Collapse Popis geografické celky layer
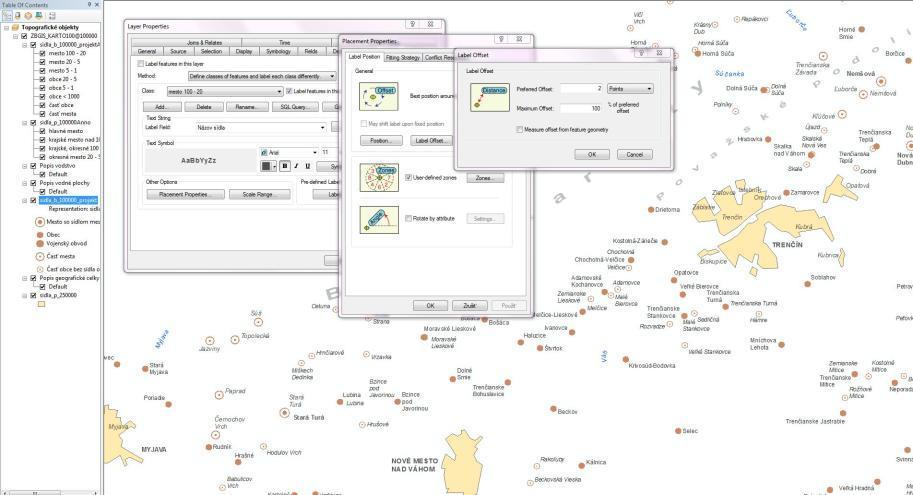 (x=25, y=278)
